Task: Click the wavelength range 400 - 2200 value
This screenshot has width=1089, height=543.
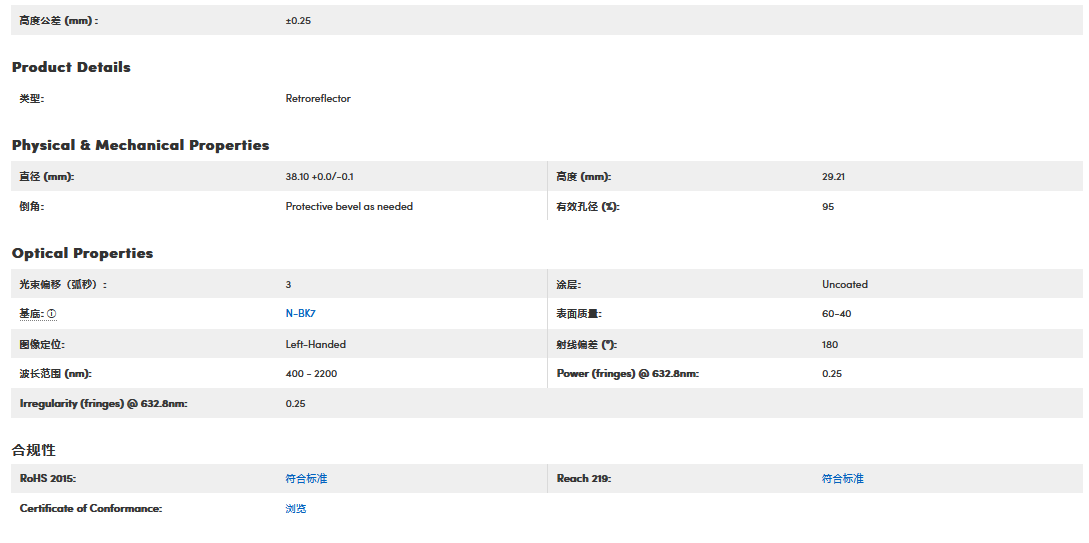Action: (311, 374)
